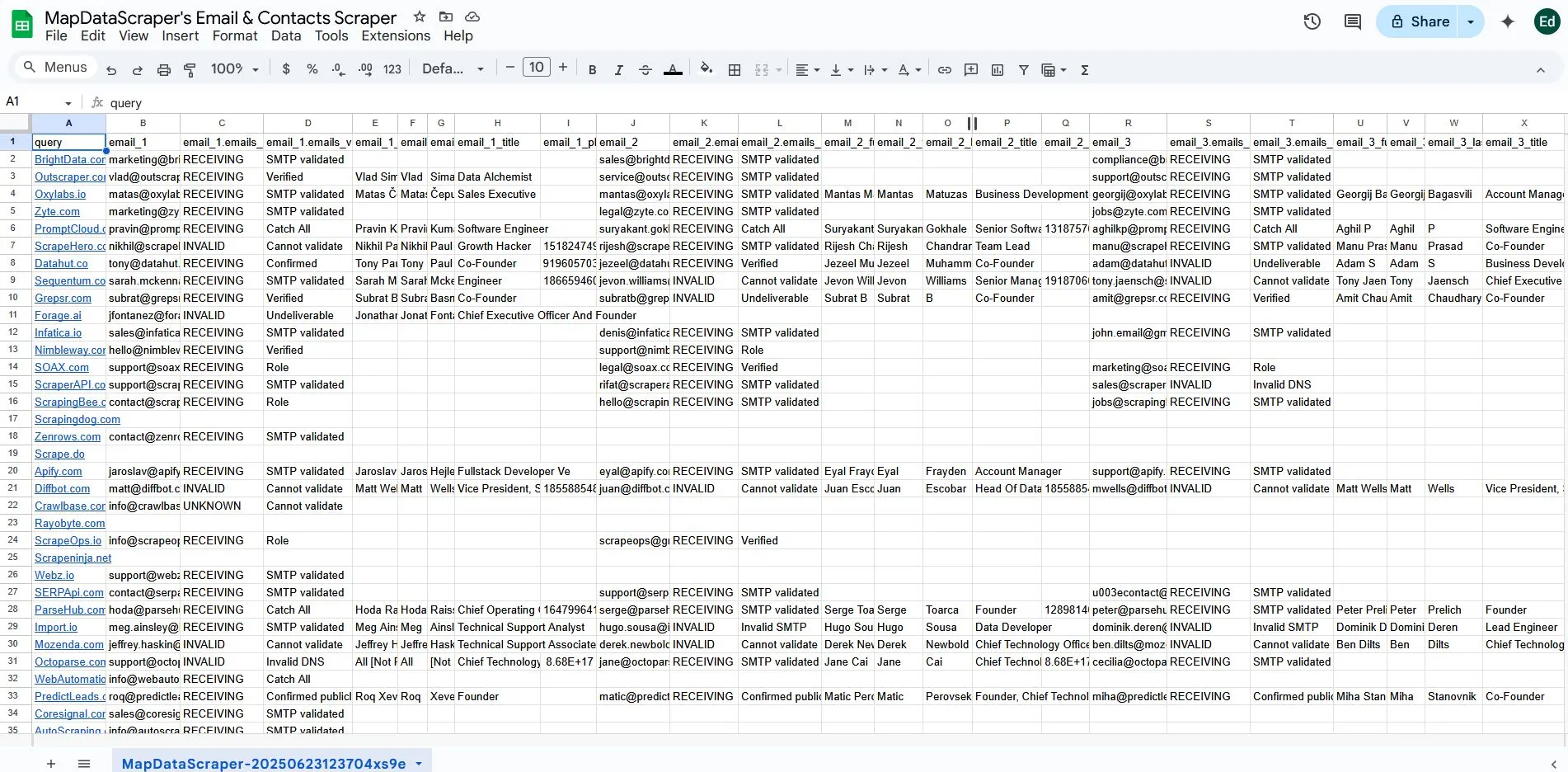Star this document

click(x=420, y=16)
